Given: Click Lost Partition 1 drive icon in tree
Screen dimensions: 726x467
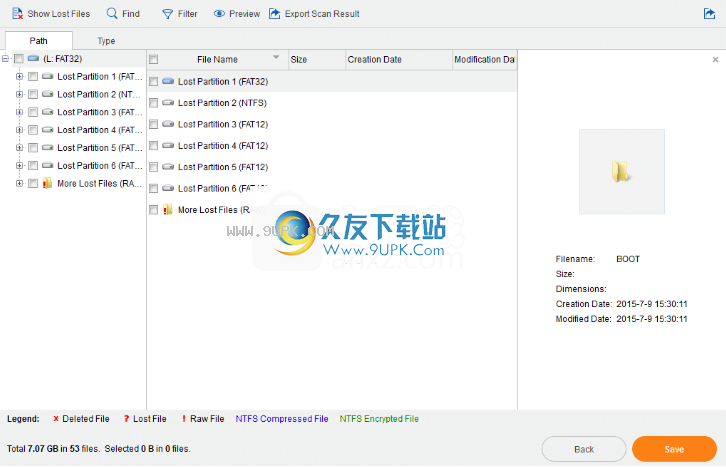Looking at the screenshot, I should click(47, 76).
